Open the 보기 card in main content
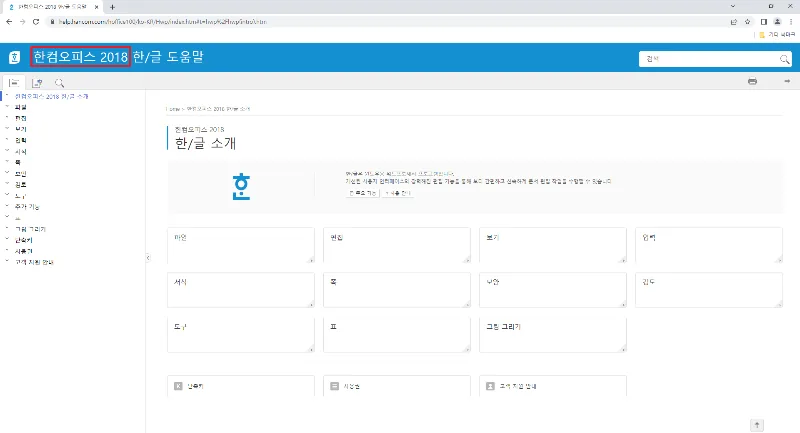 [x=553, y=245]
